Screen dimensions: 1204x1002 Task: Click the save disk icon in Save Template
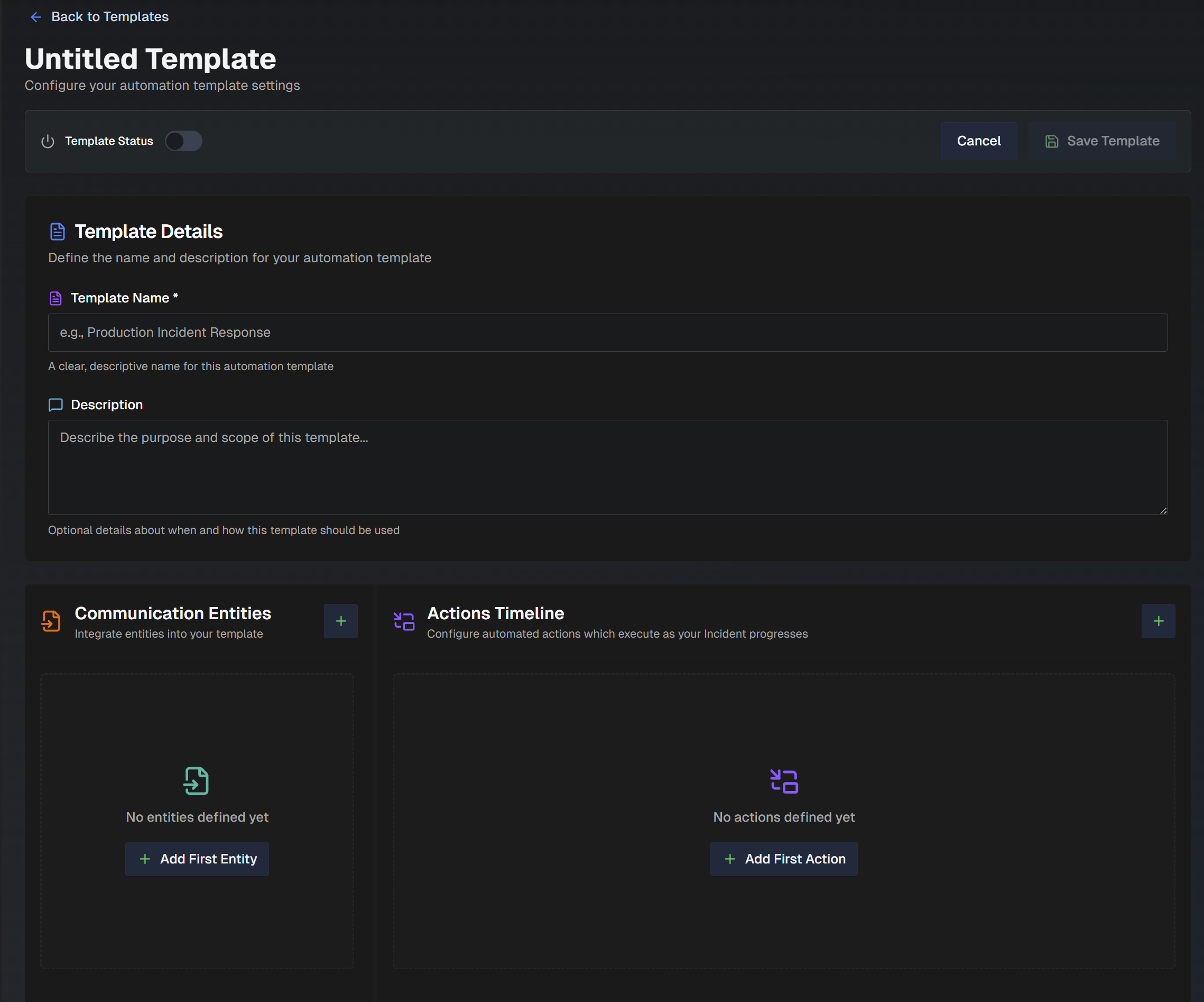[x=1052, y=141]
